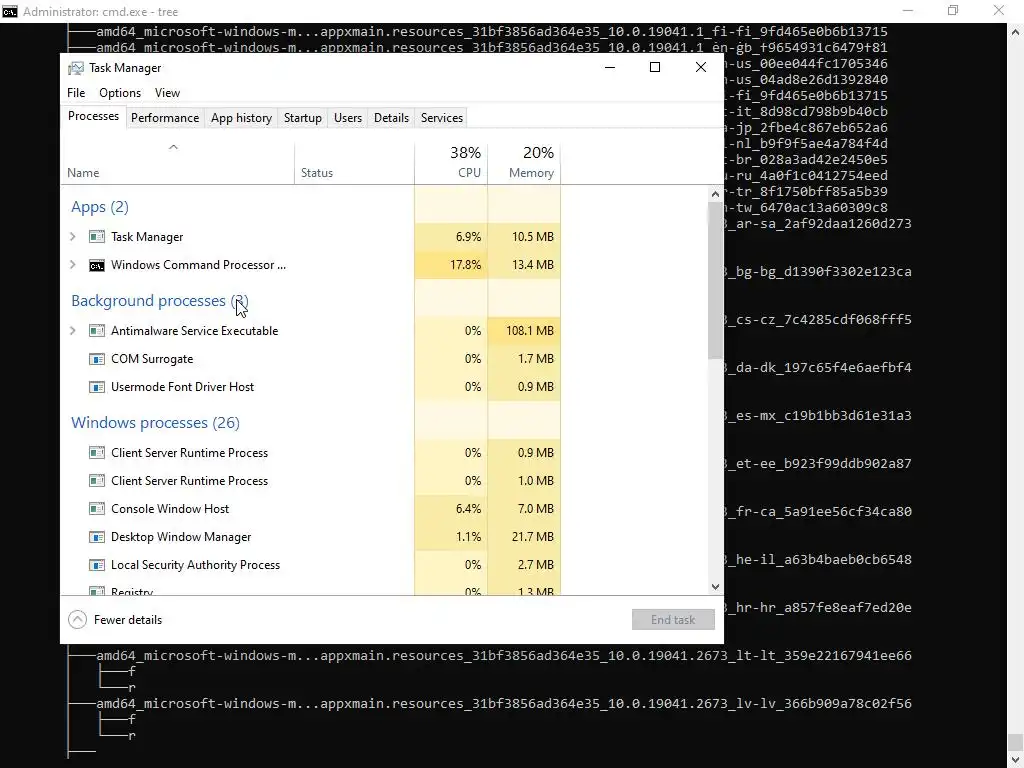Click the cmd.exe title bar icon

pos(10,12)
